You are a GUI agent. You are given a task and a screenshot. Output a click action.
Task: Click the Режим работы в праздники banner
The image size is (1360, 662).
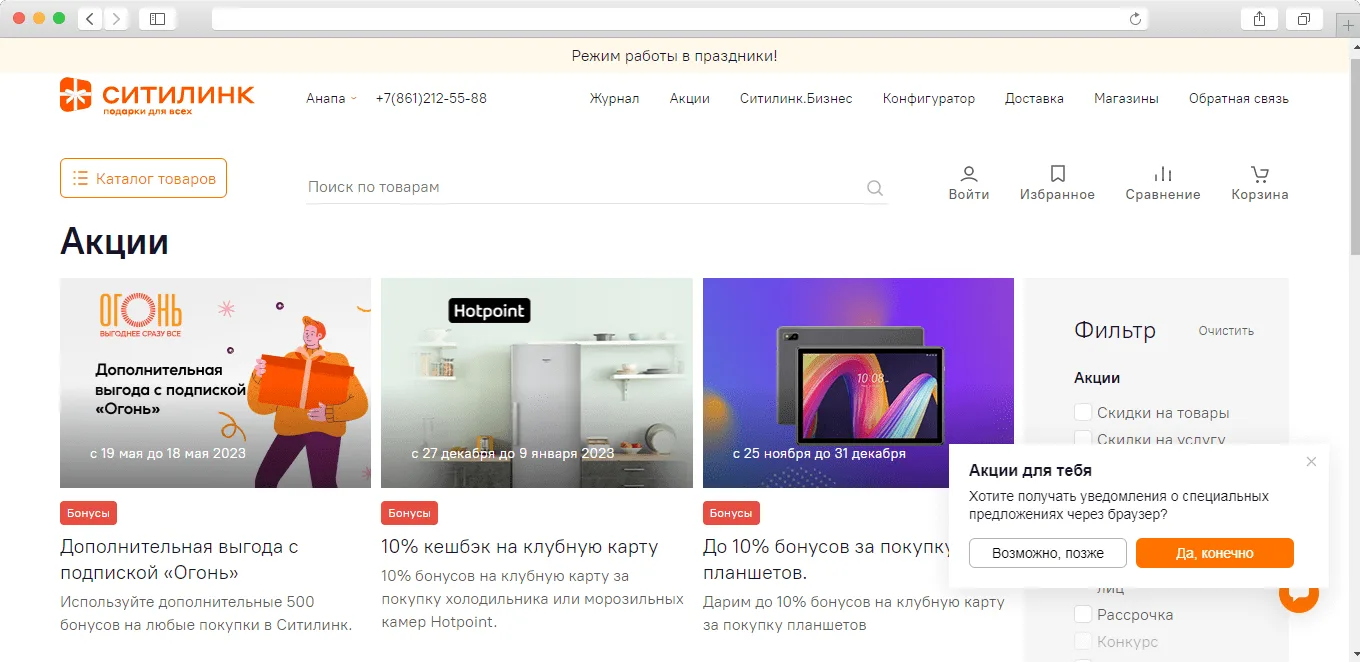pos(674,56)
